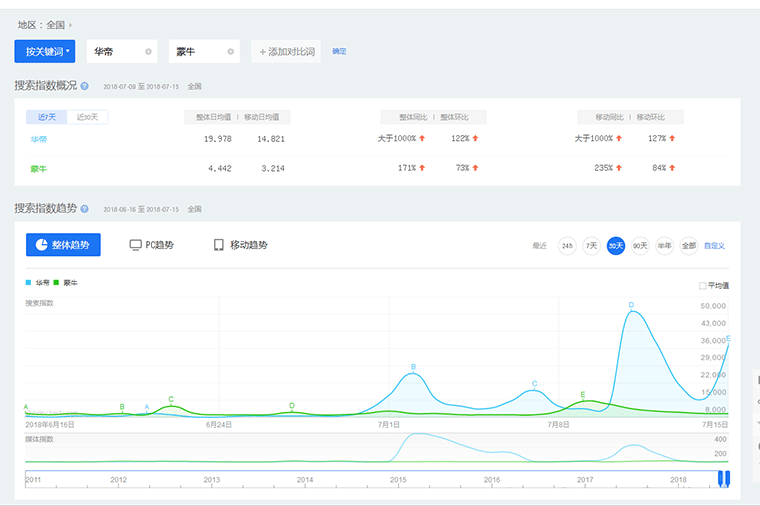Enable the 平均值 checkbox
This screenshot has width=760, height=506.
703,286
